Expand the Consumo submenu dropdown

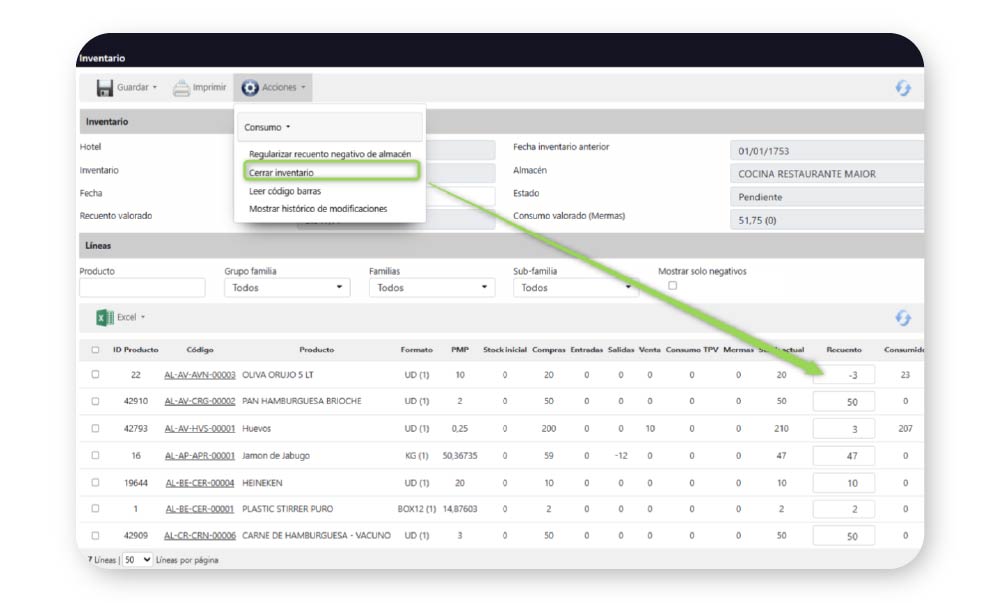point(267,127)
